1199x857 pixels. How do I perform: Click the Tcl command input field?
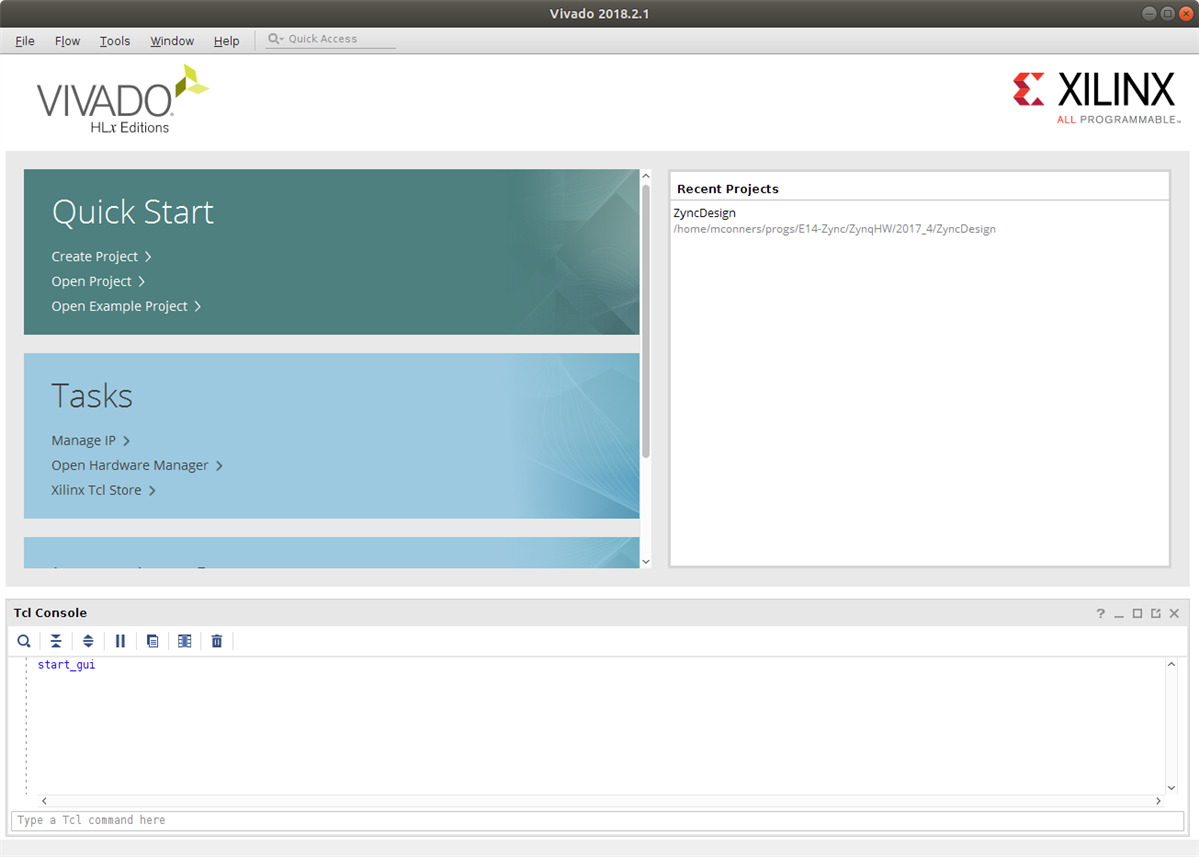pyautogui.click(x=597, y=820)
